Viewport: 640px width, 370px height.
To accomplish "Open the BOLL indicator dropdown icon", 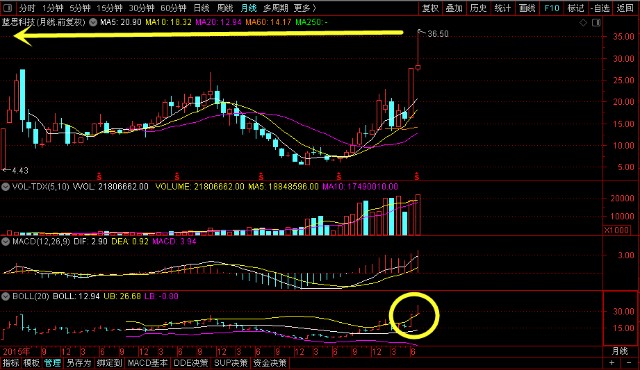I will pos(5,296).
